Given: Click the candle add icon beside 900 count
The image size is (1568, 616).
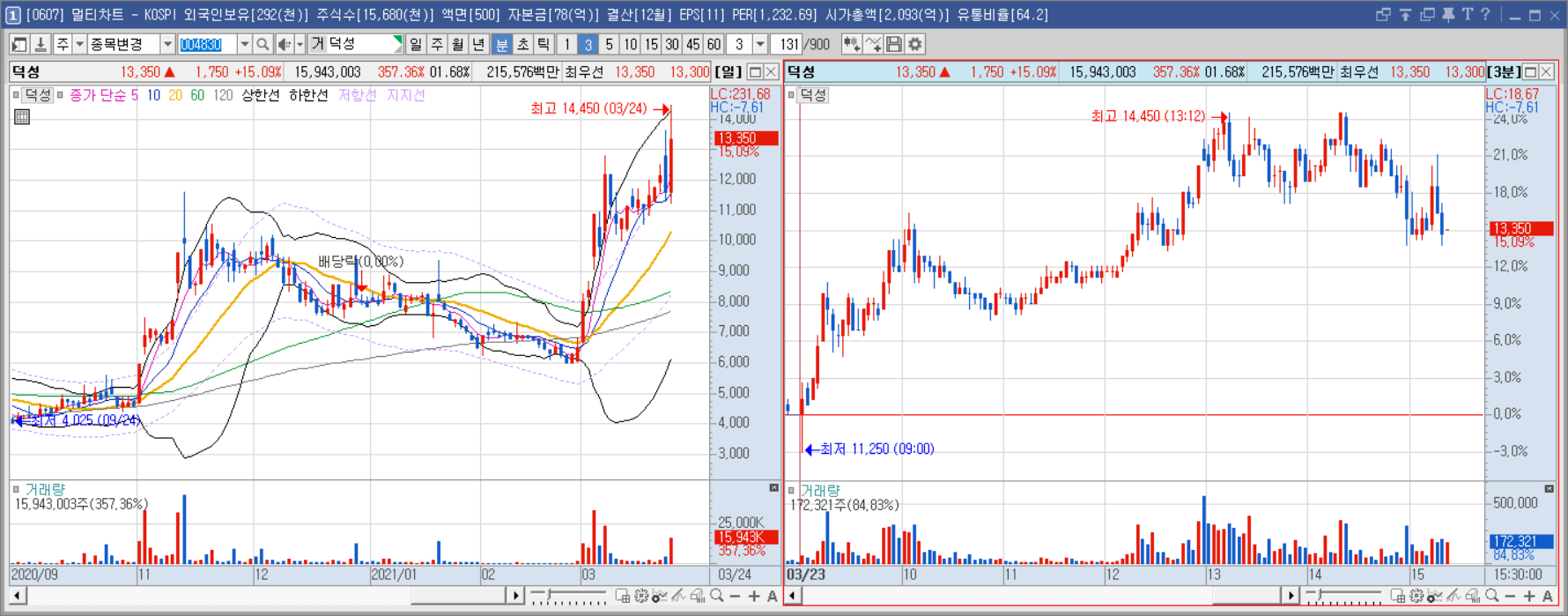Looking at the screenshot, I should click(x=851, y=44).
